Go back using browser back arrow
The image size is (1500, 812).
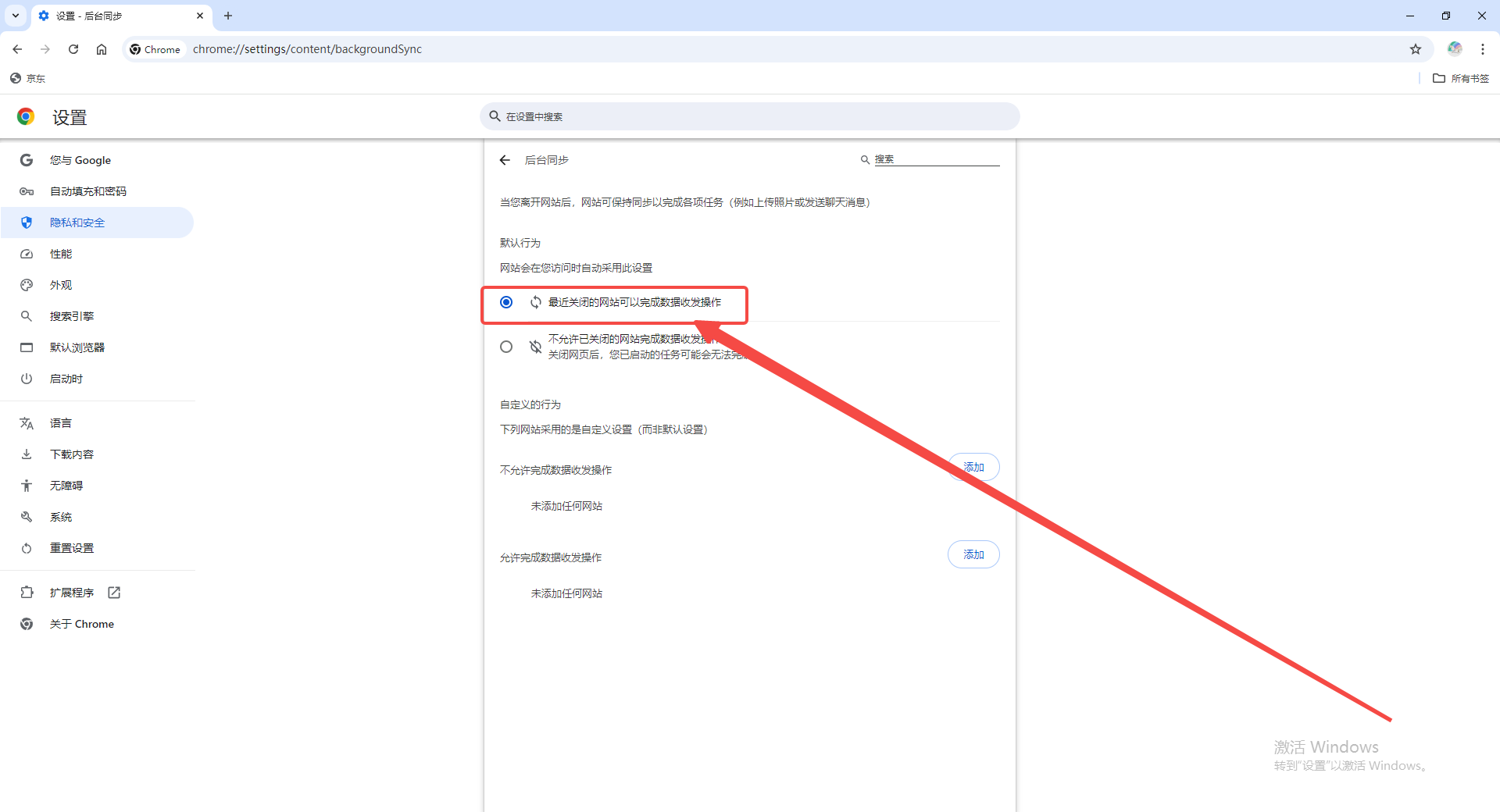pos(17,49)
